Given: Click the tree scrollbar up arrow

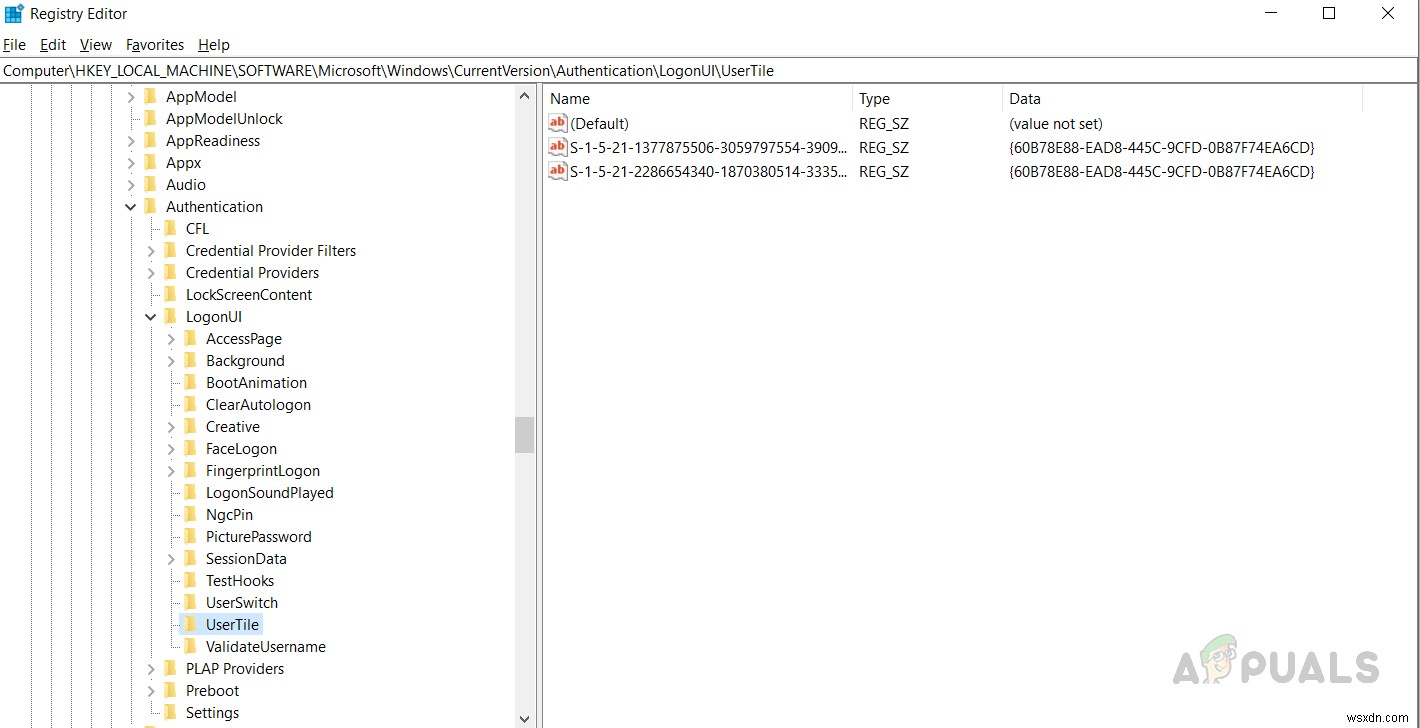Looking at the screenshot, I should [525, 96].
